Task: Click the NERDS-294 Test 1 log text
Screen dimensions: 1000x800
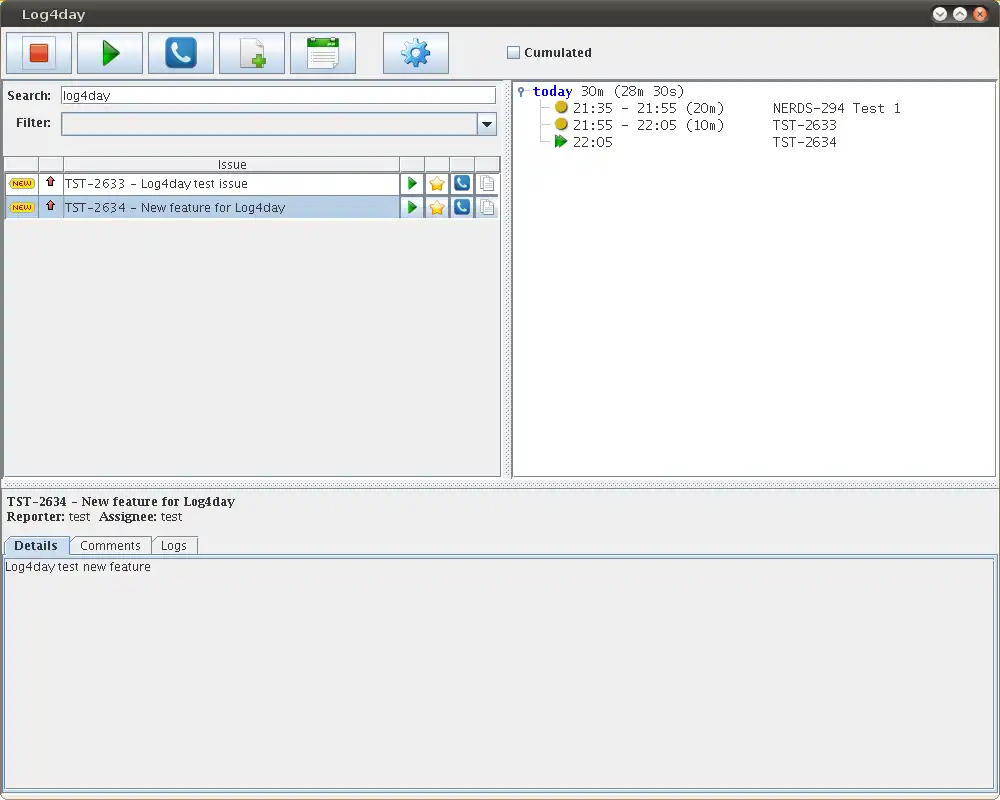Action: [837, 108]
